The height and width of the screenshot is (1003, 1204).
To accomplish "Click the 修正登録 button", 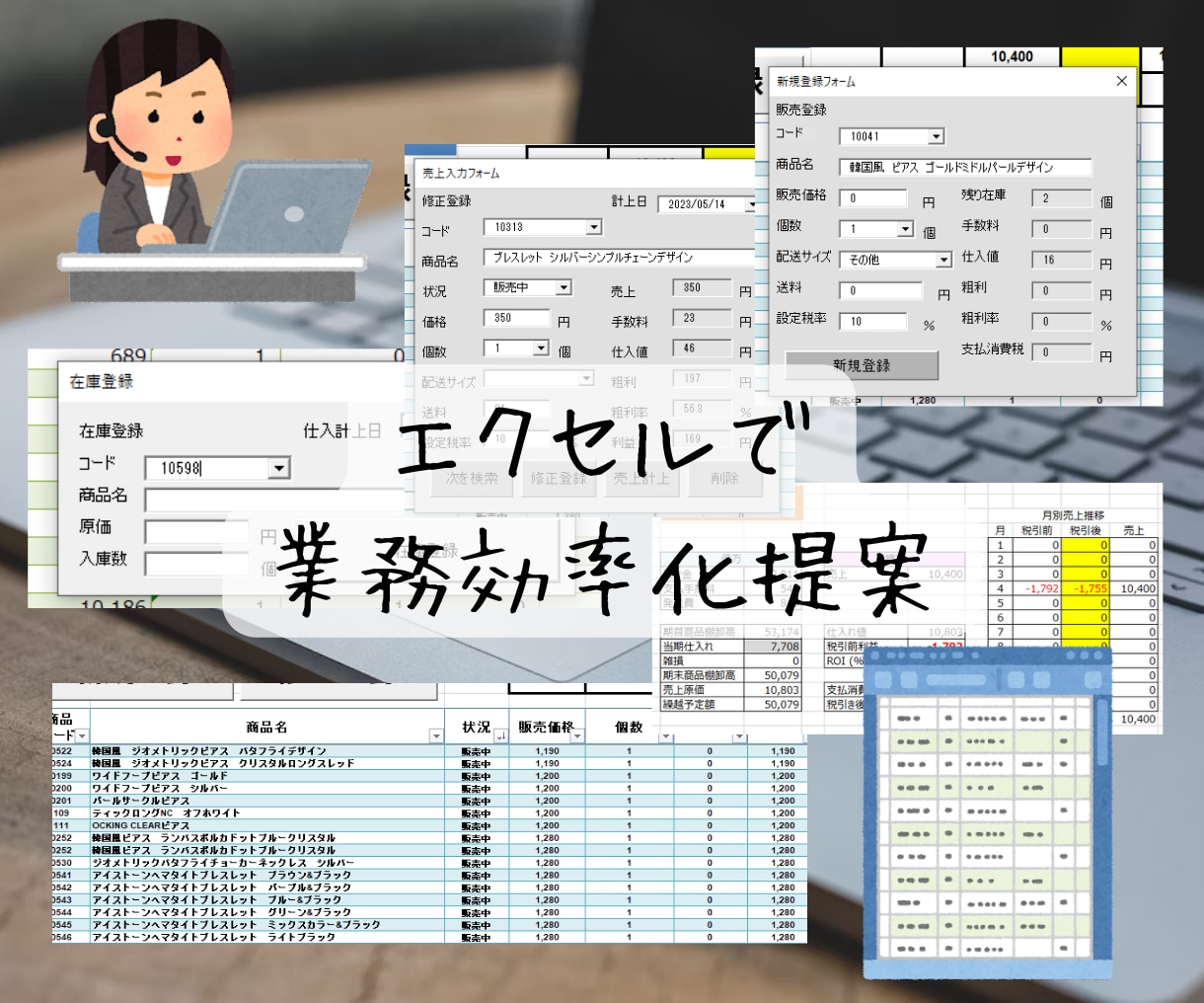I will pos(559,478).
